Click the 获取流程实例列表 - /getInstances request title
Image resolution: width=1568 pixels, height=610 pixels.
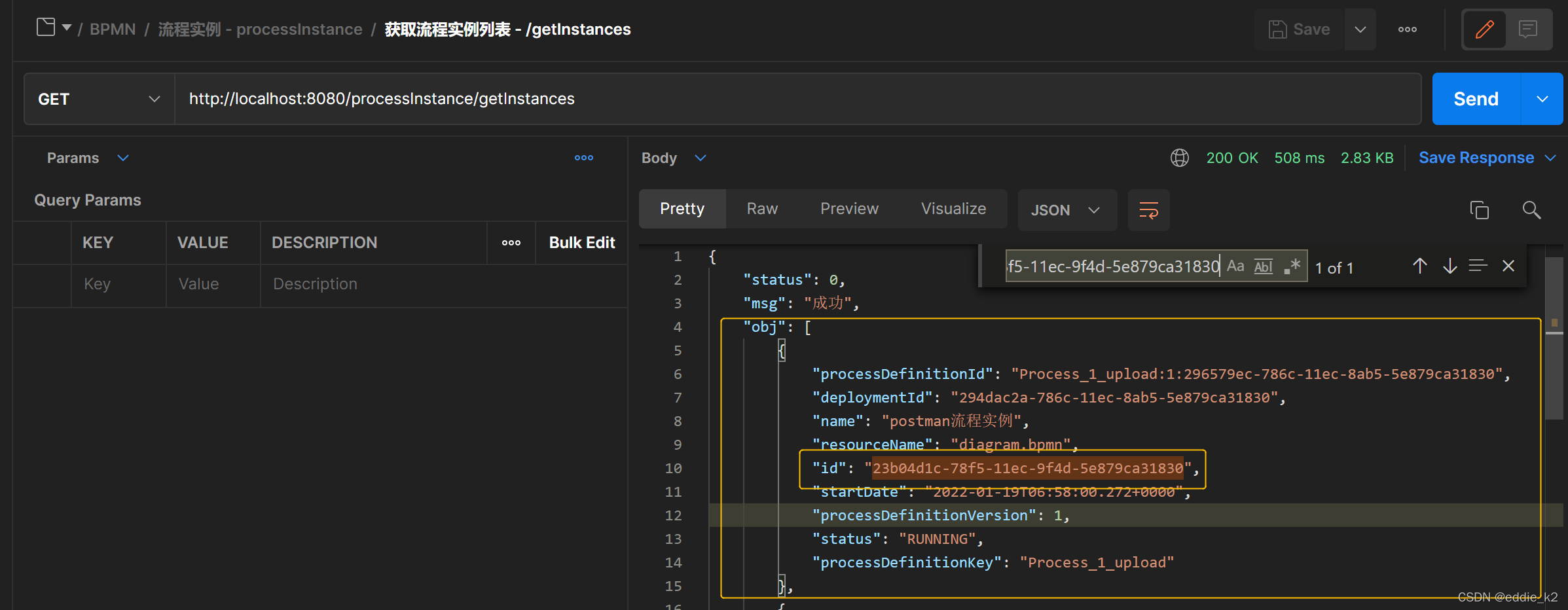coord(507,29)
